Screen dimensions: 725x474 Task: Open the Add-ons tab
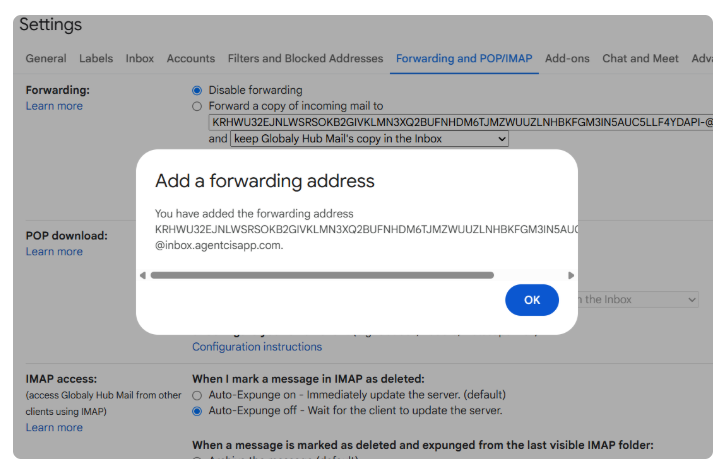click(567, 59)
